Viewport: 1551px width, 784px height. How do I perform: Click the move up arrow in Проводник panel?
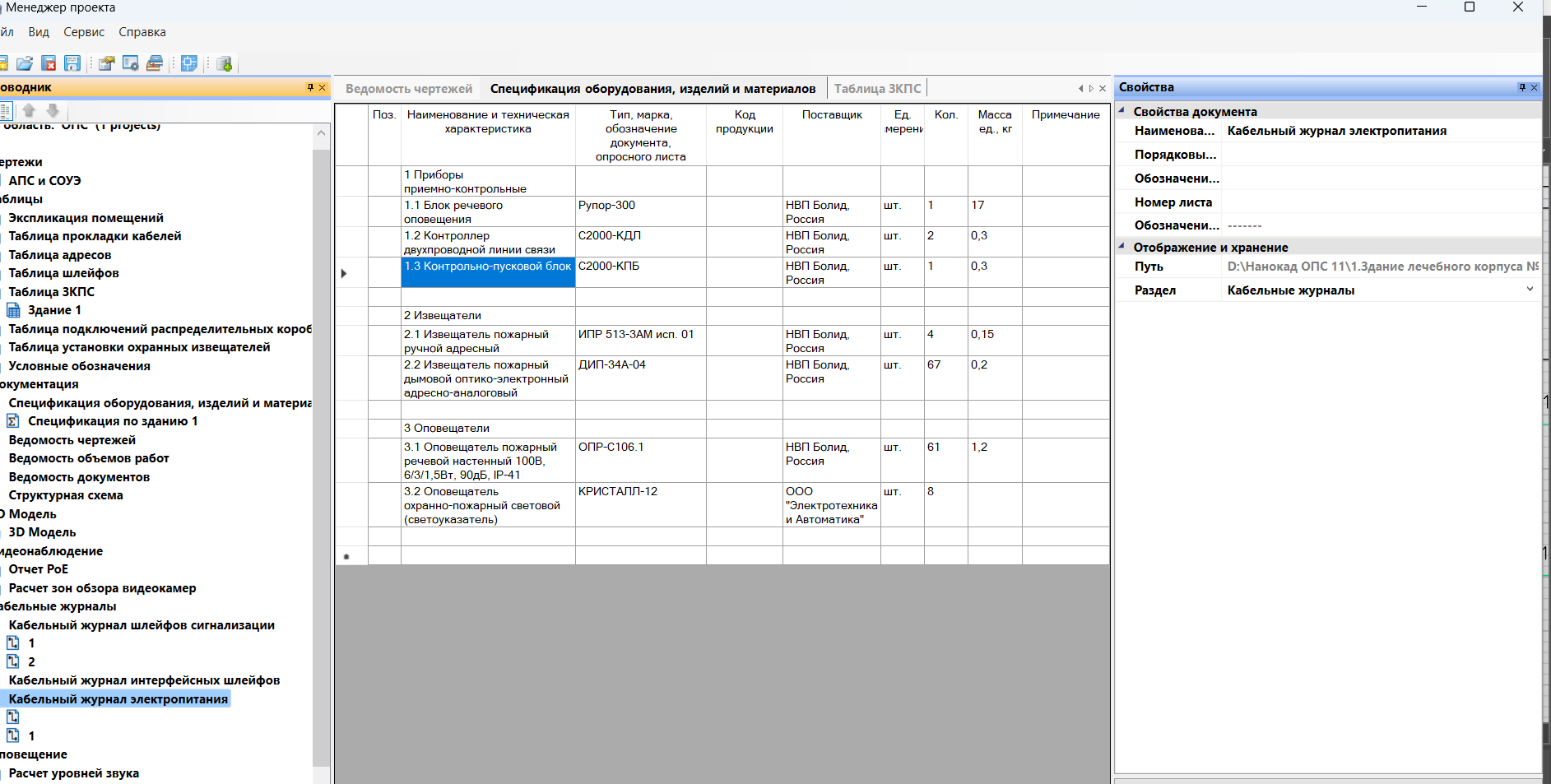point(29,110)
